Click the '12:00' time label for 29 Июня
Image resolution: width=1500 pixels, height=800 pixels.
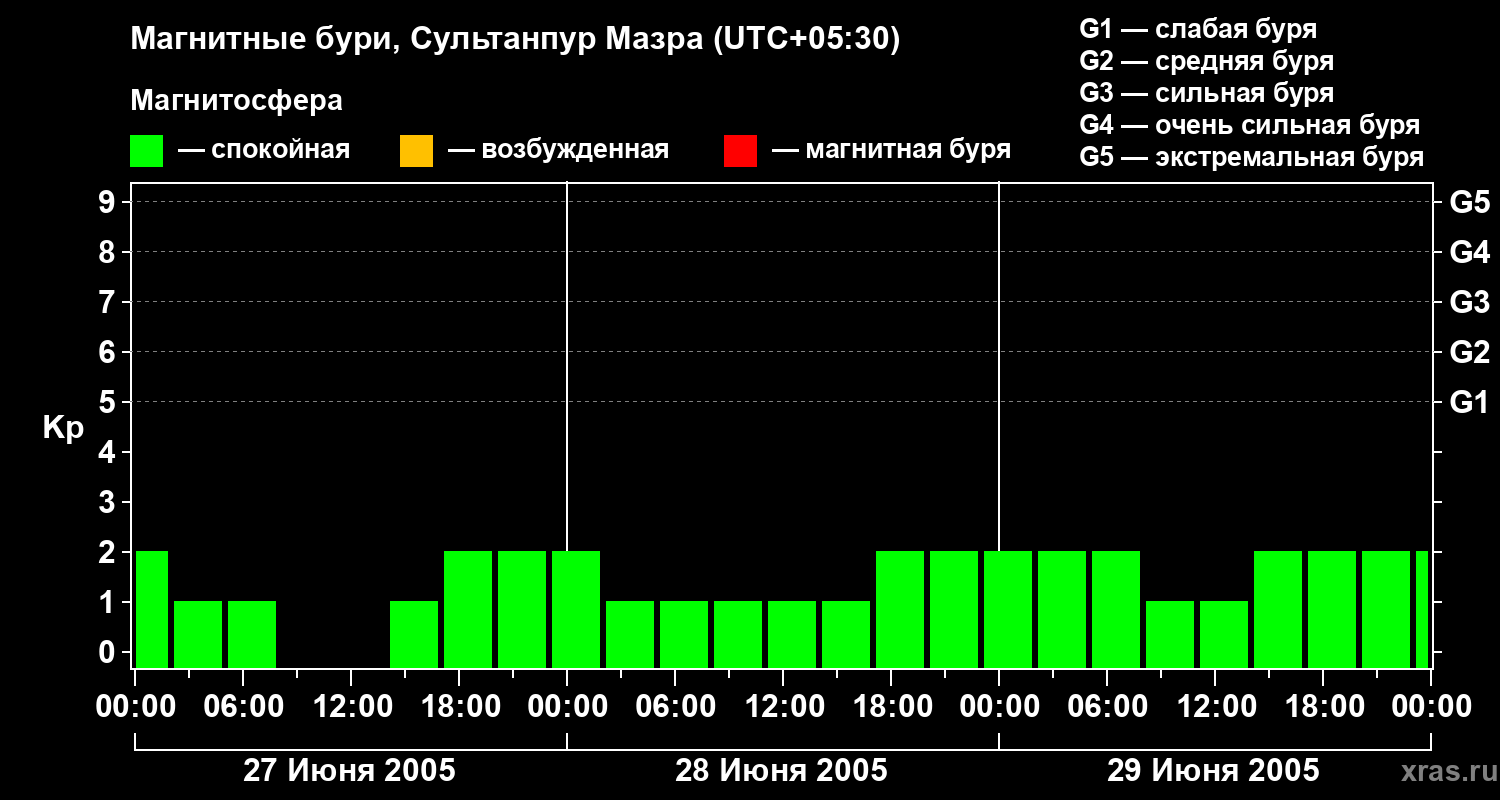click(1215, 707)
